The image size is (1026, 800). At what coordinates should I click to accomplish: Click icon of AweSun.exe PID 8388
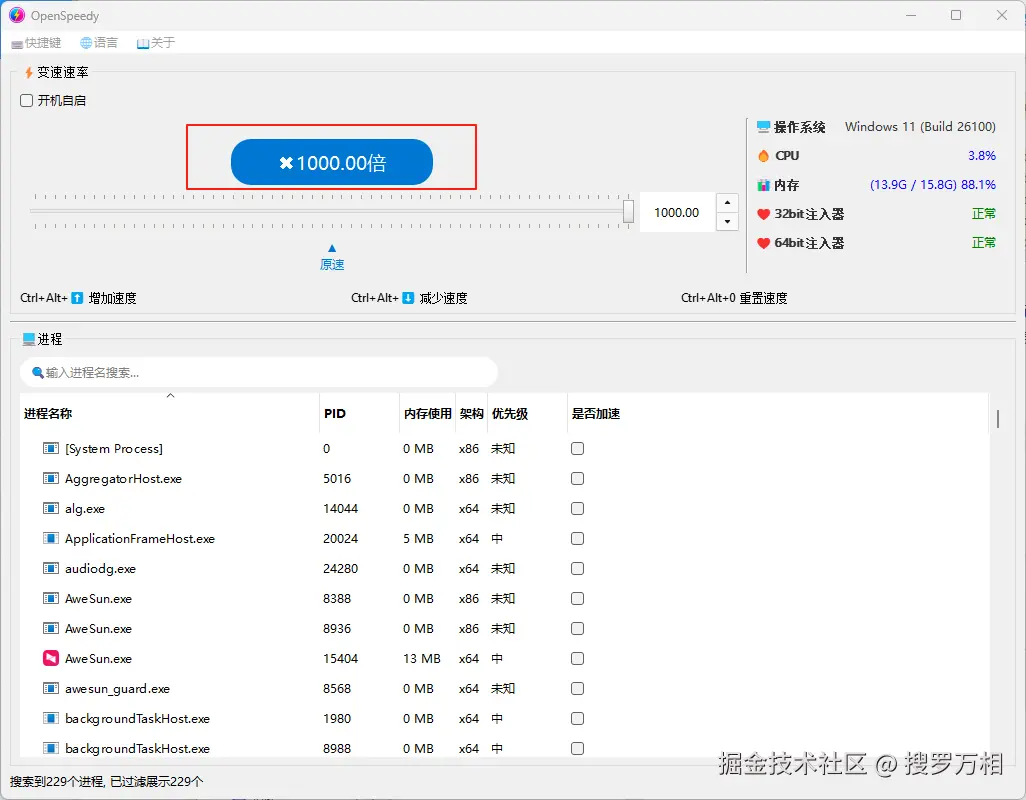tap(50, 599)
